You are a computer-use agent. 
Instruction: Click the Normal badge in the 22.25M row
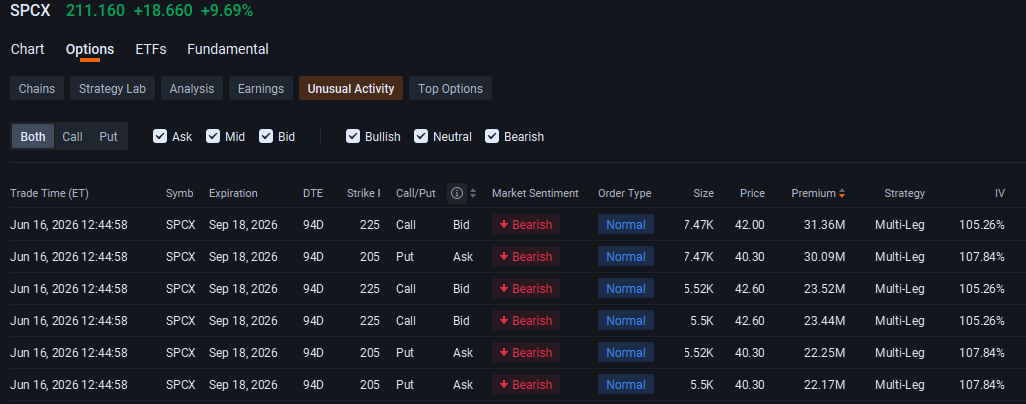[x=626, y=353]
